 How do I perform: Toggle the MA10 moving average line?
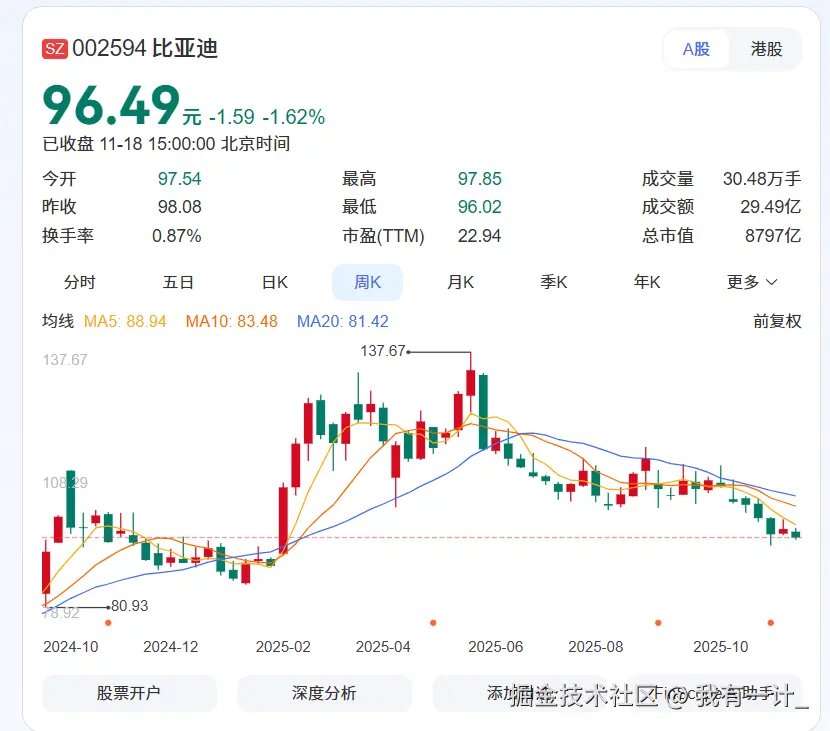click(x=230, y=322)
